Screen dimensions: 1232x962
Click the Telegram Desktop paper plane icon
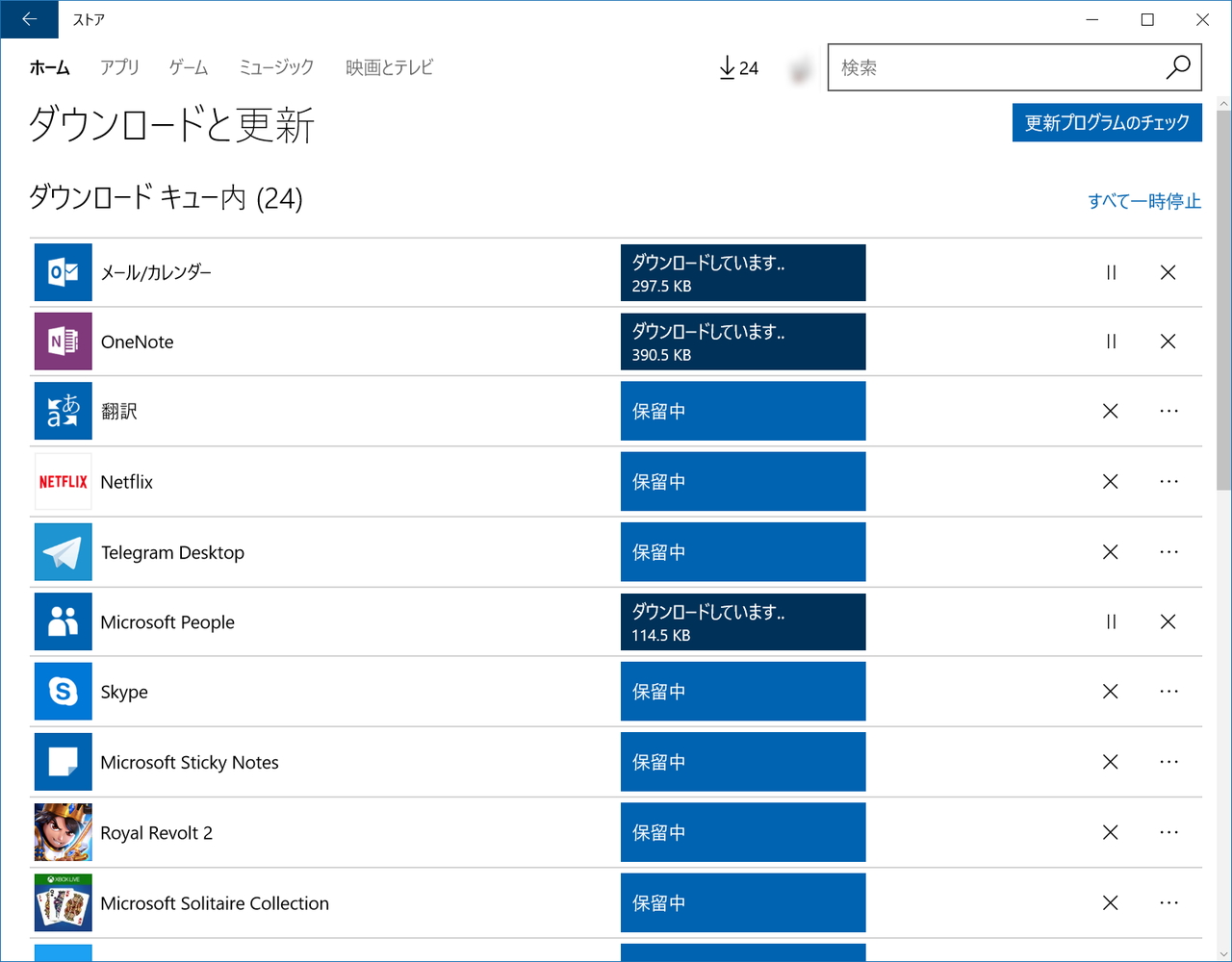tap(63, 551)
